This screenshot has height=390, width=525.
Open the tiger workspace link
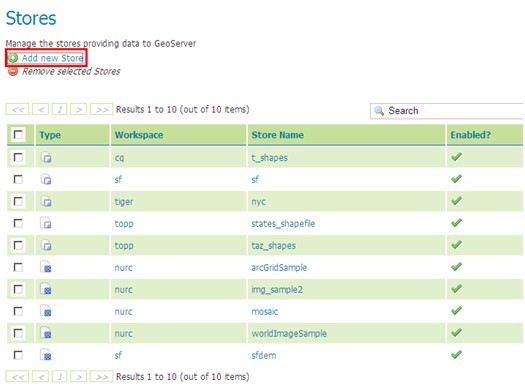[x=124, y=202]
